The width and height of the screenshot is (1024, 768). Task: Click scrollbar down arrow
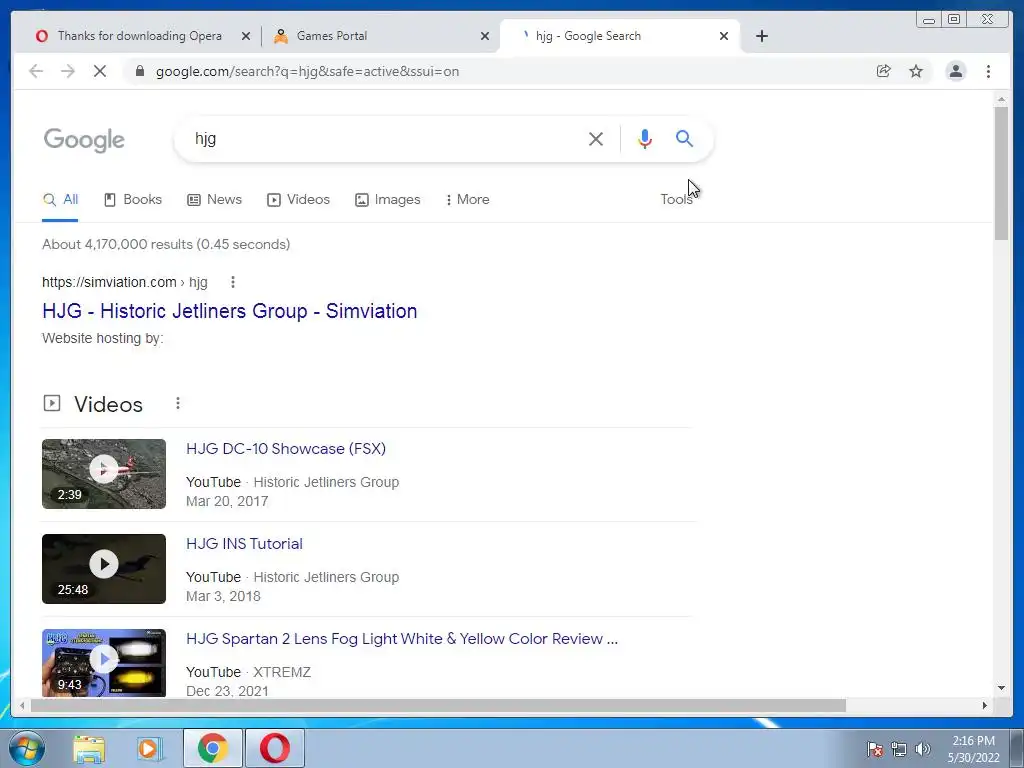(x=1001, y=688)
